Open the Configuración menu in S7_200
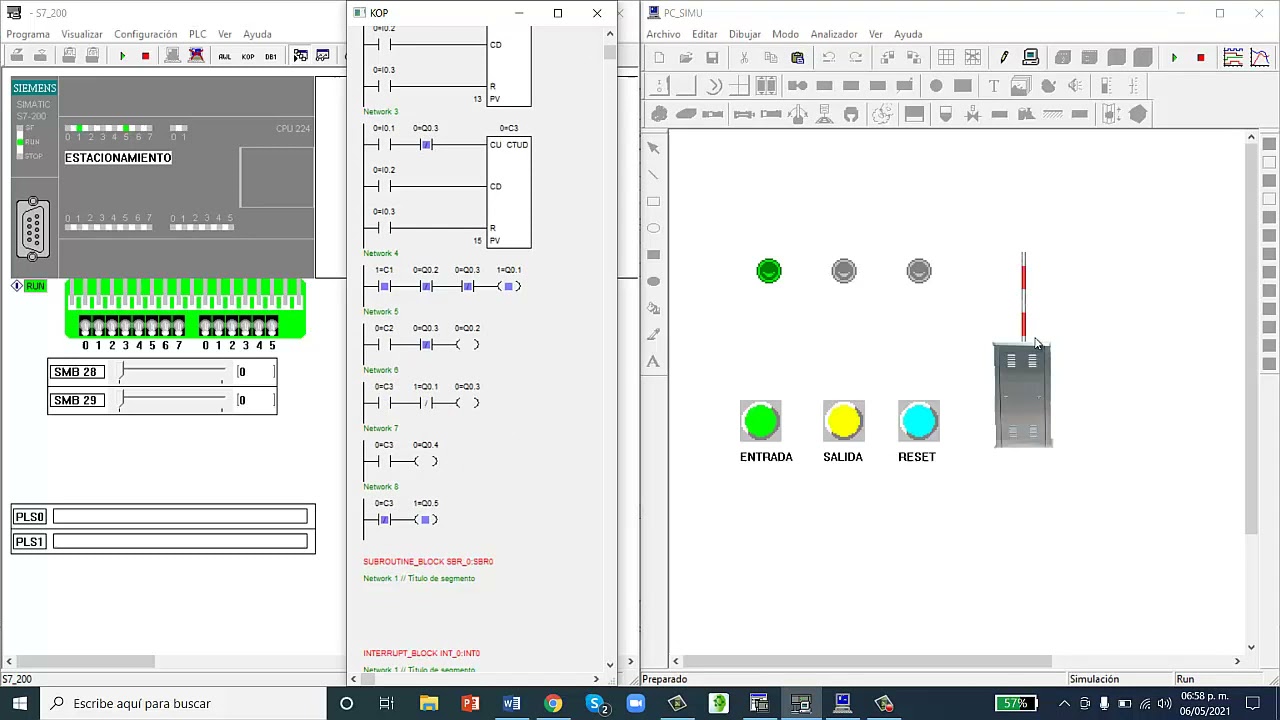 145,34
